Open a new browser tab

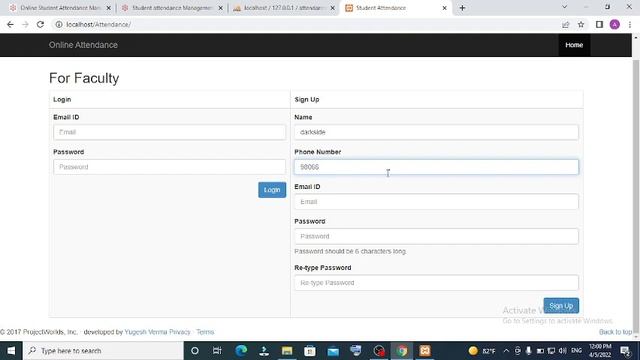click(462, 8)
